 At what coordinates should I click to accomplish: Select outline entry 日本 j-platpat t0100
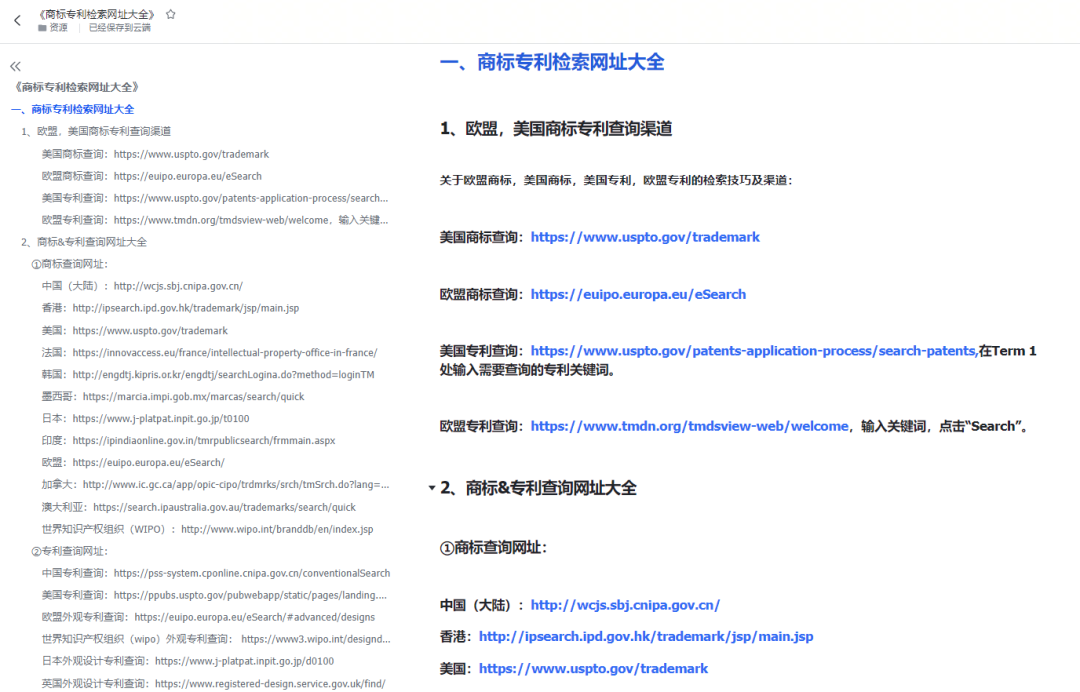[x=145, y=419]
